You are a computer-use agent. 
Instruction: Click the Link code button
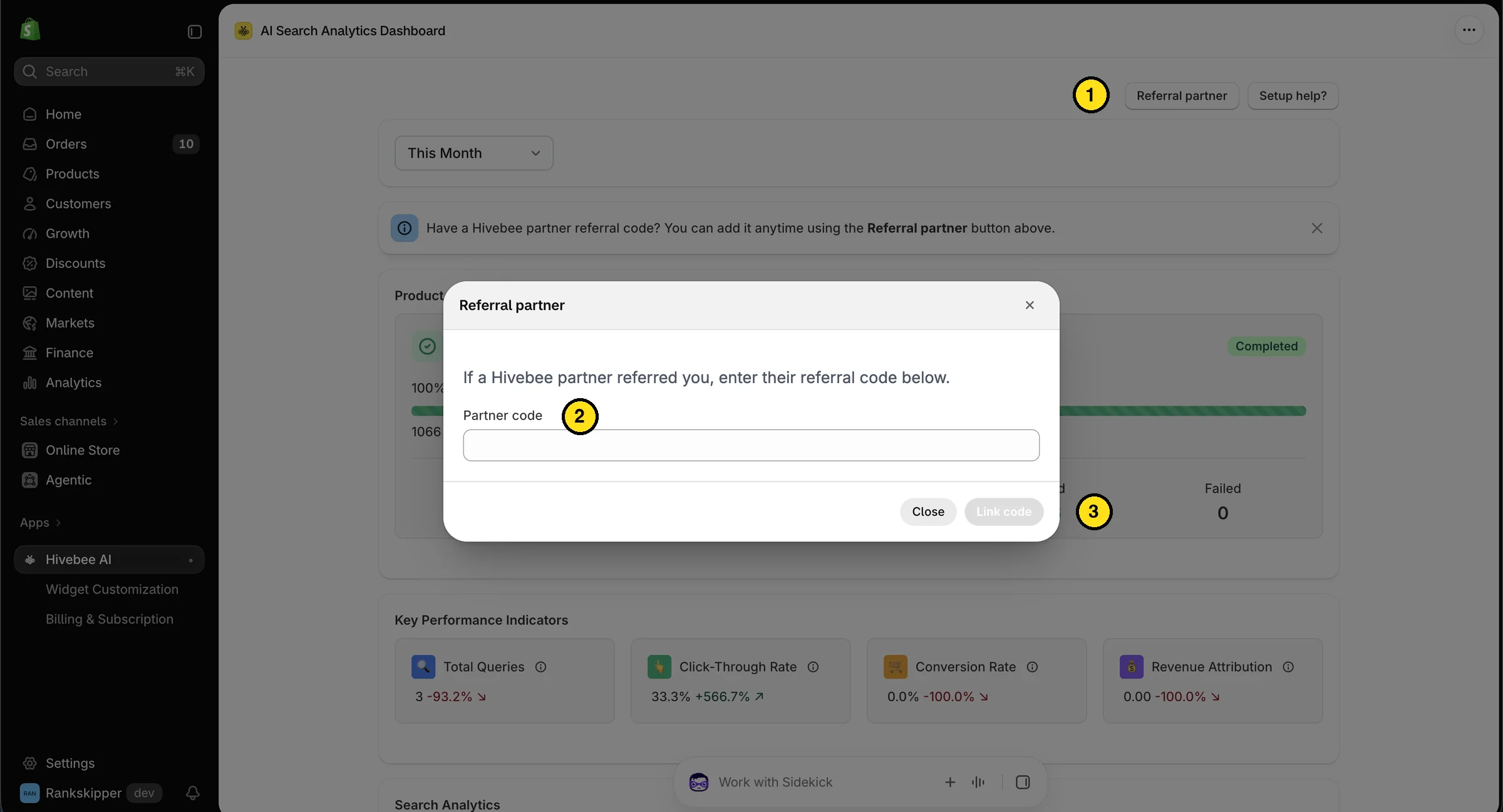(x=1003, y=511)
